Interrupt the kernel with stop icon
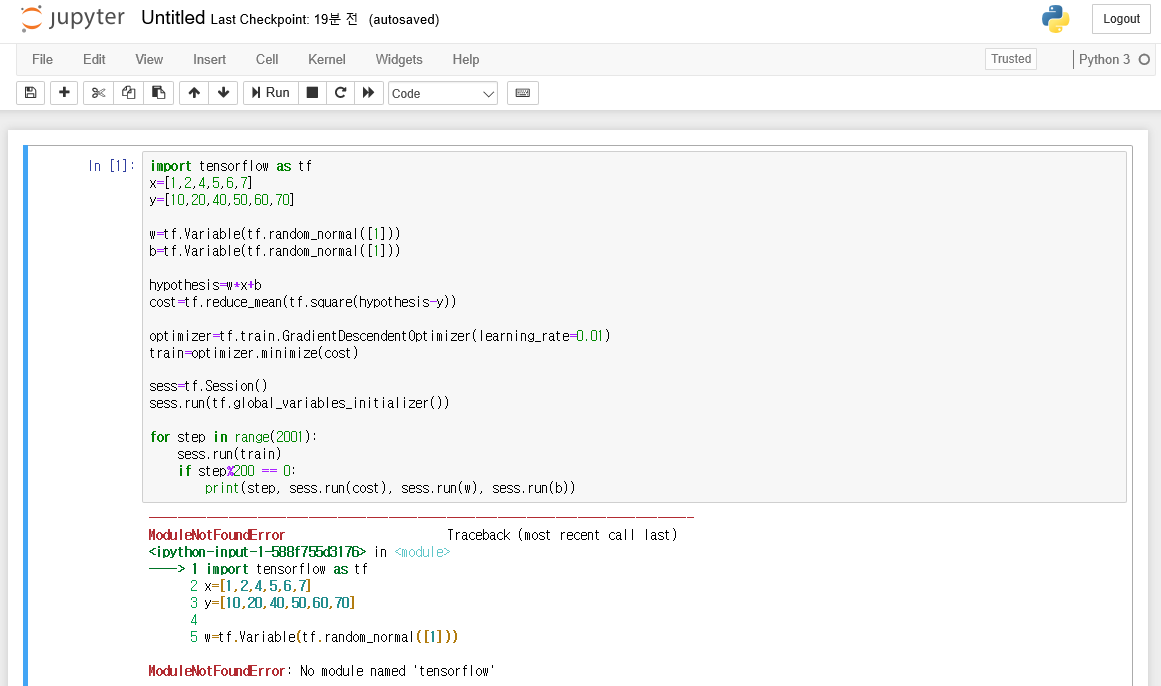 click(x=312, y=93)
